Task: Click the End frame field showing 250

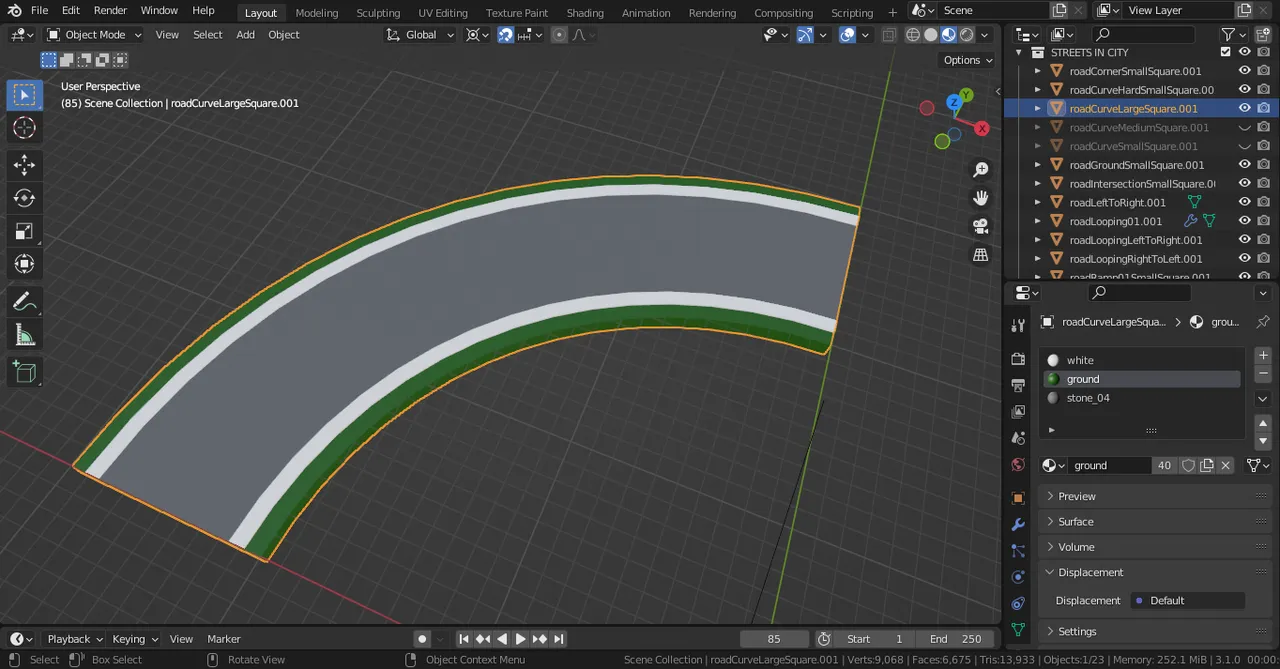Action: [955, 639]
